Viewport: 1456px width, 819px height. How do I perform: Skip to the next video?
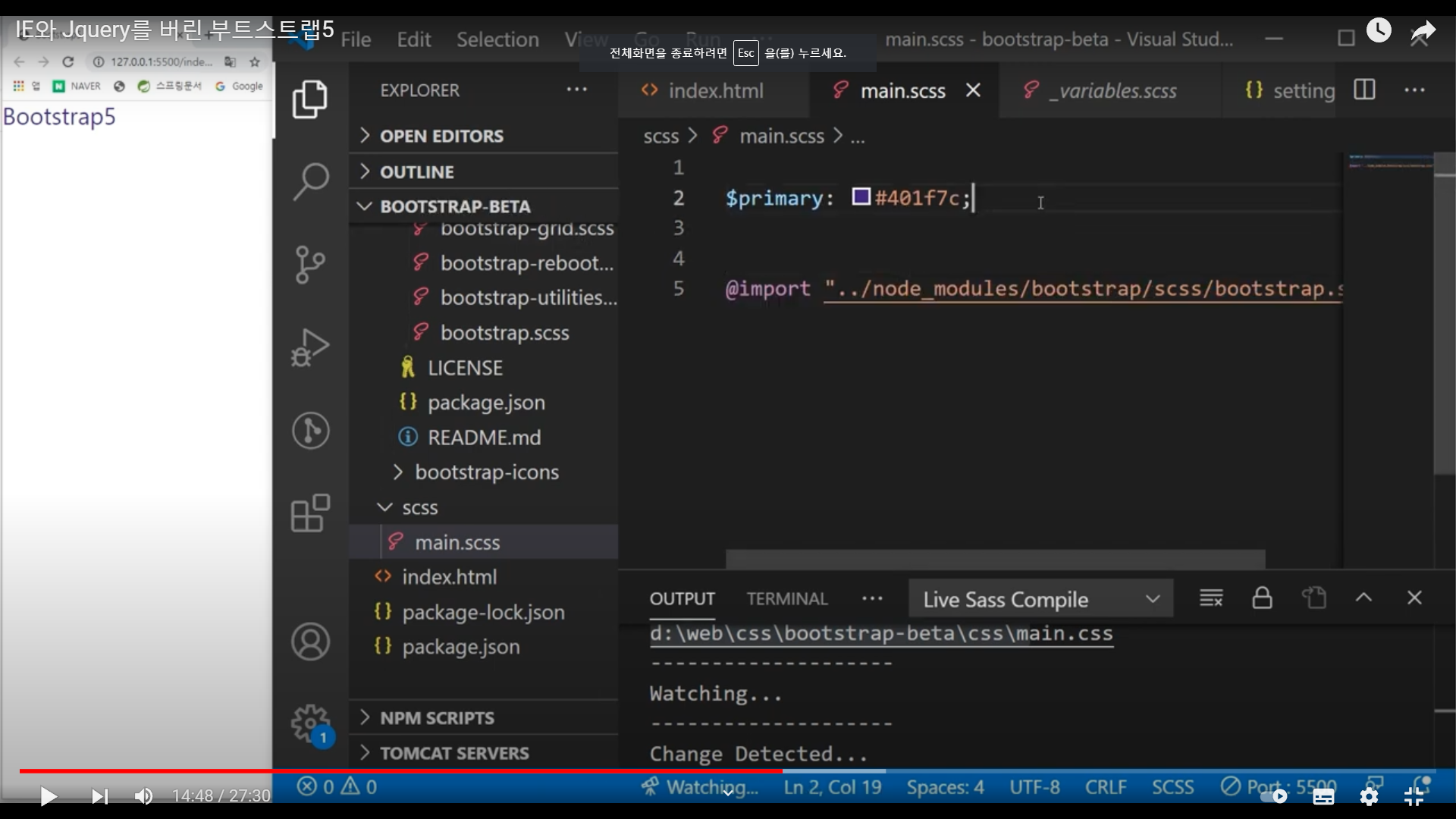click(99, 796)
